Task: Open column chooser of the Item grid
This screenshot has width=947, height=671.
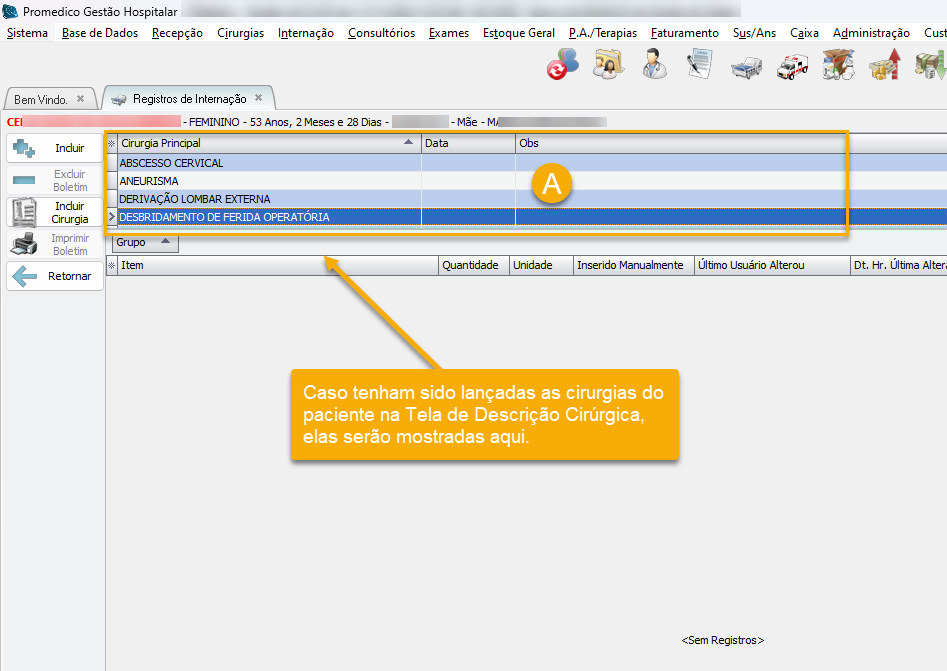Action: (x=111, y=265)
